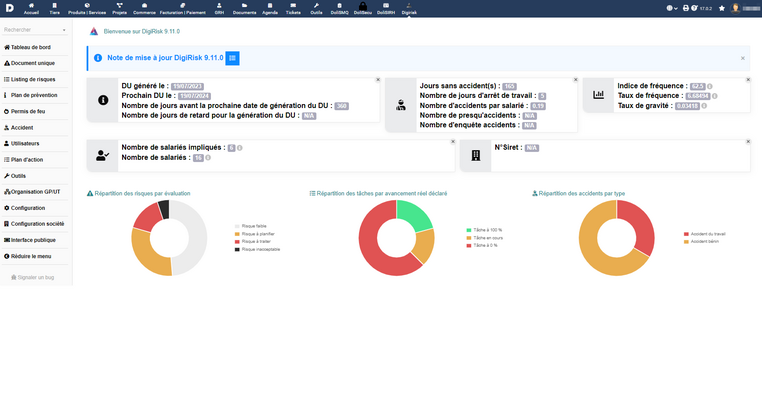Open Listing de risques menu item
Screen dimensions: 762x400
click(x=30, y=79)
